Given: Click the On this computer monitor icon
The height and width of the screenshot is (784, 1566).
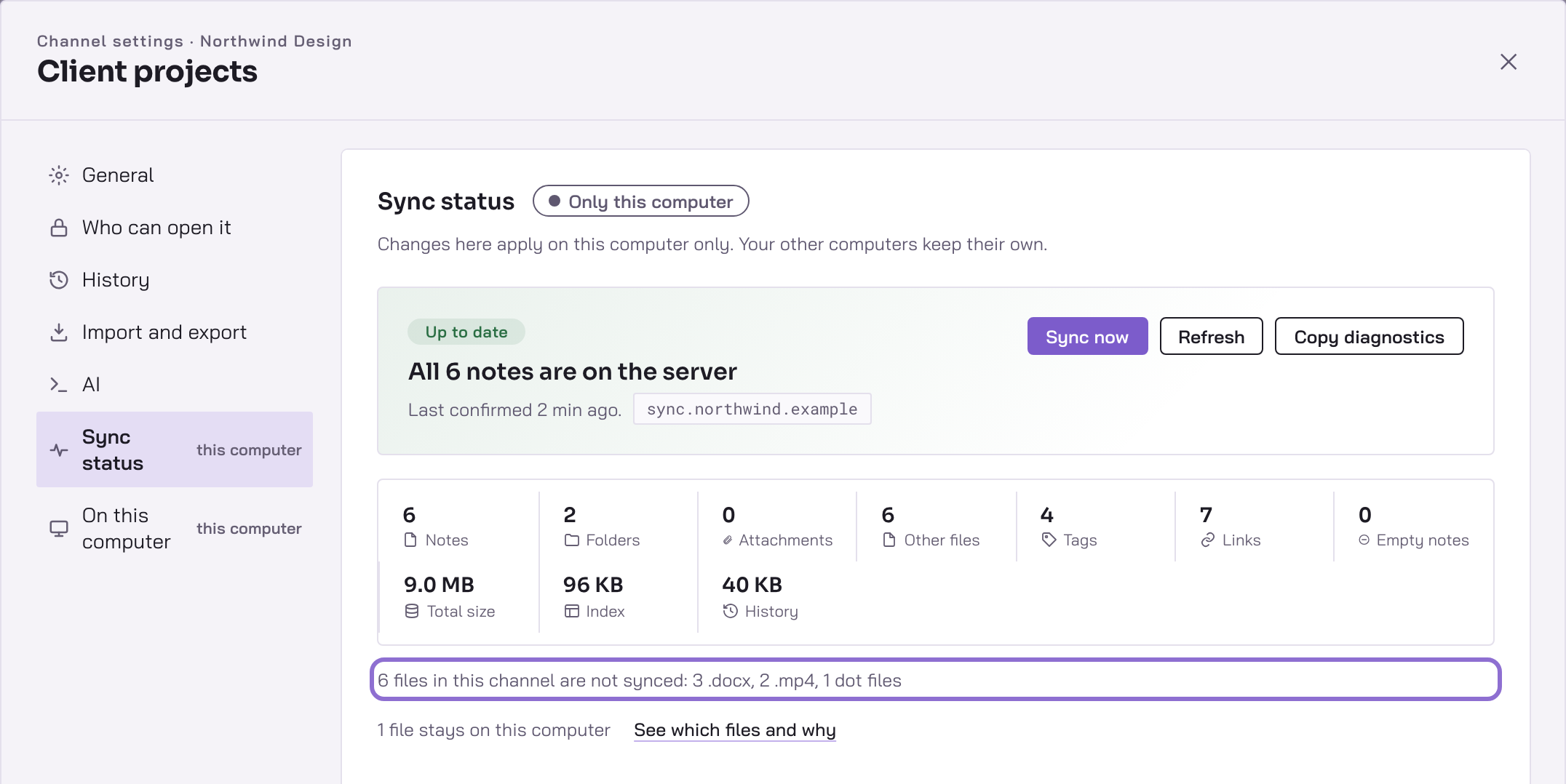Looking at the screenshot, I should pyautogui.click(x=59, y=529).
